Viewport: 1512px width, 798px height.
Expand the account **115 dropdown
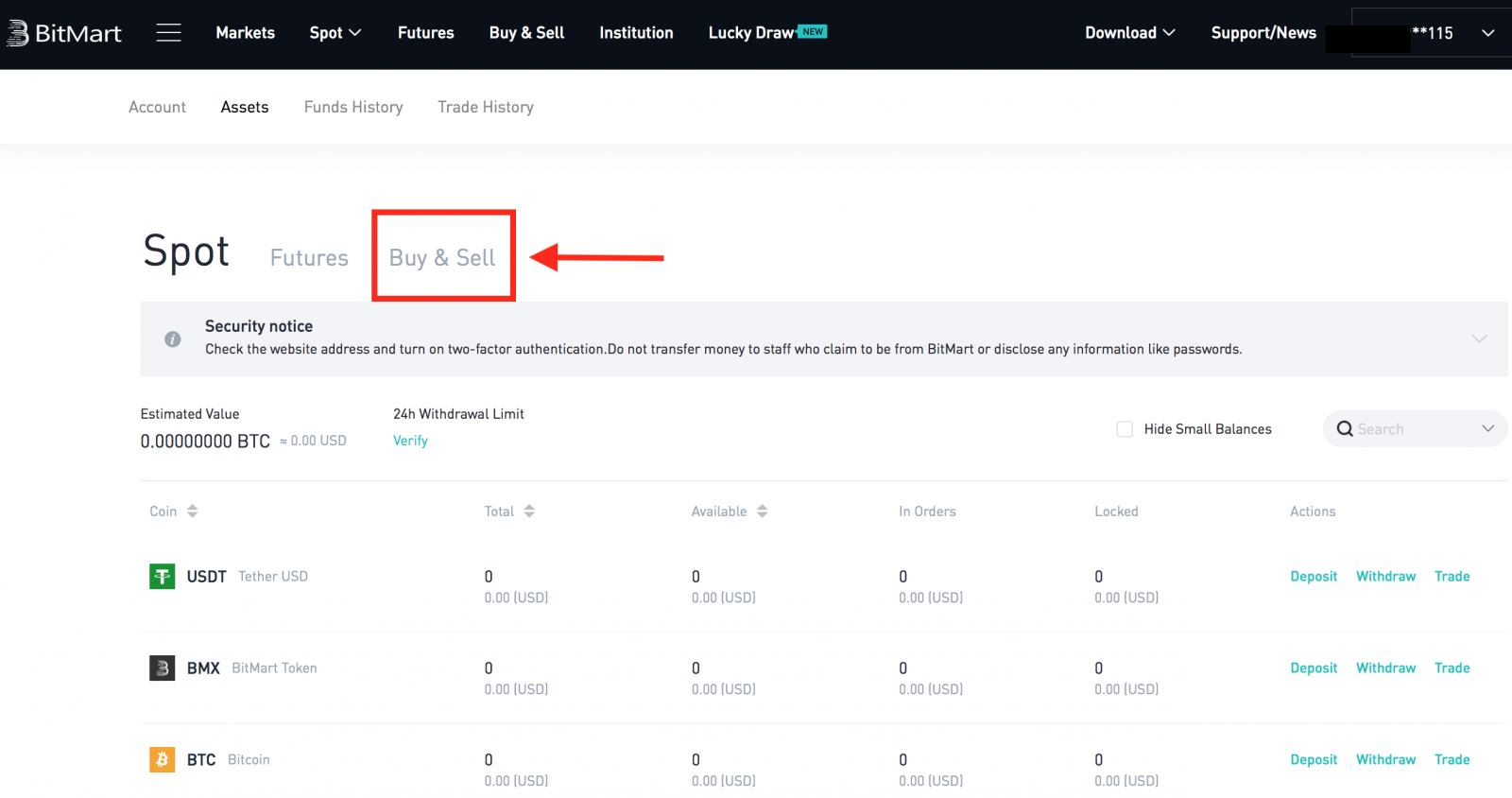pyautogui.click(x=1487, y=33)
